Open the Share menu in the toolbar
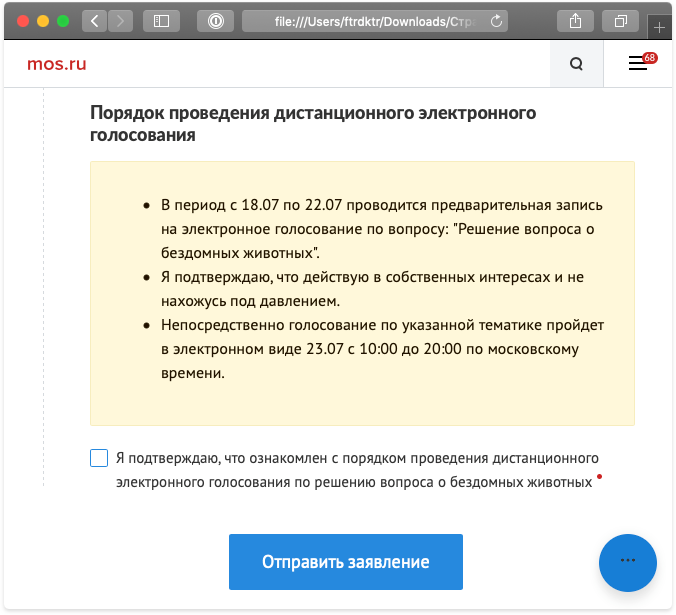This screenshot has height=615, width=676. pos(576,20)
